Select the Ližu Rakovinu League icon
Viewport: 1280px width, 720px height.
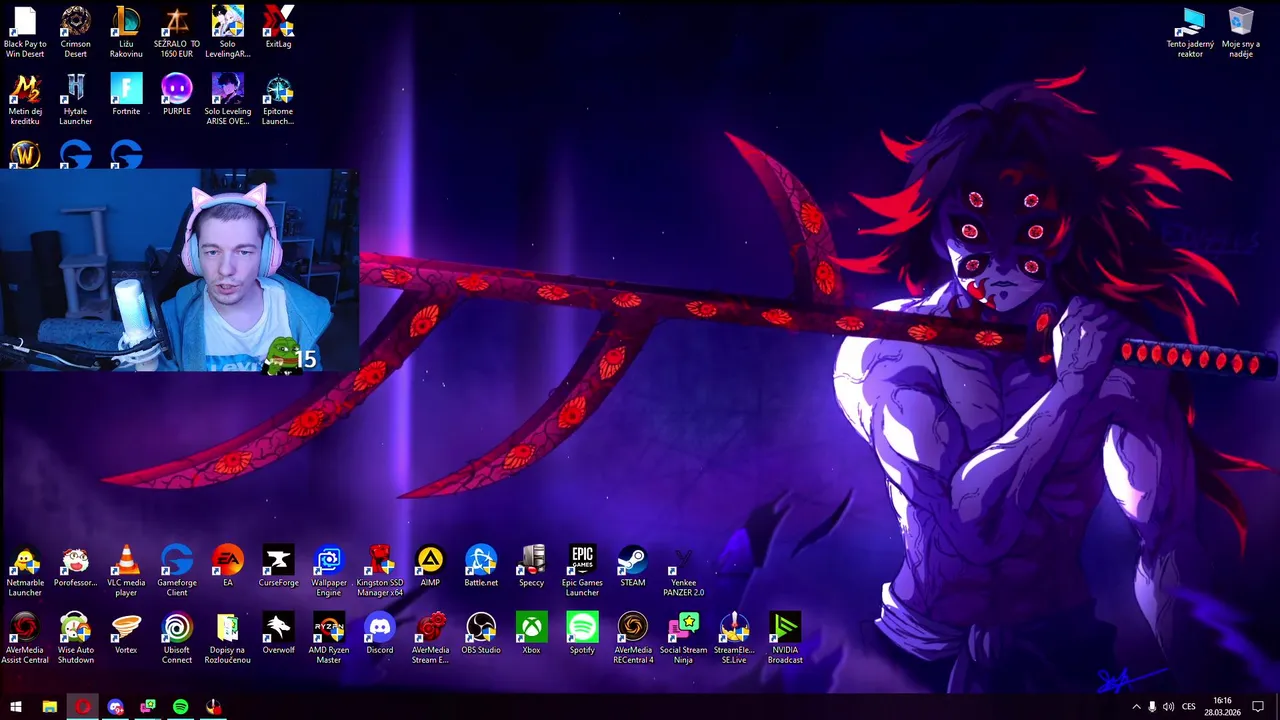[126, 32]
